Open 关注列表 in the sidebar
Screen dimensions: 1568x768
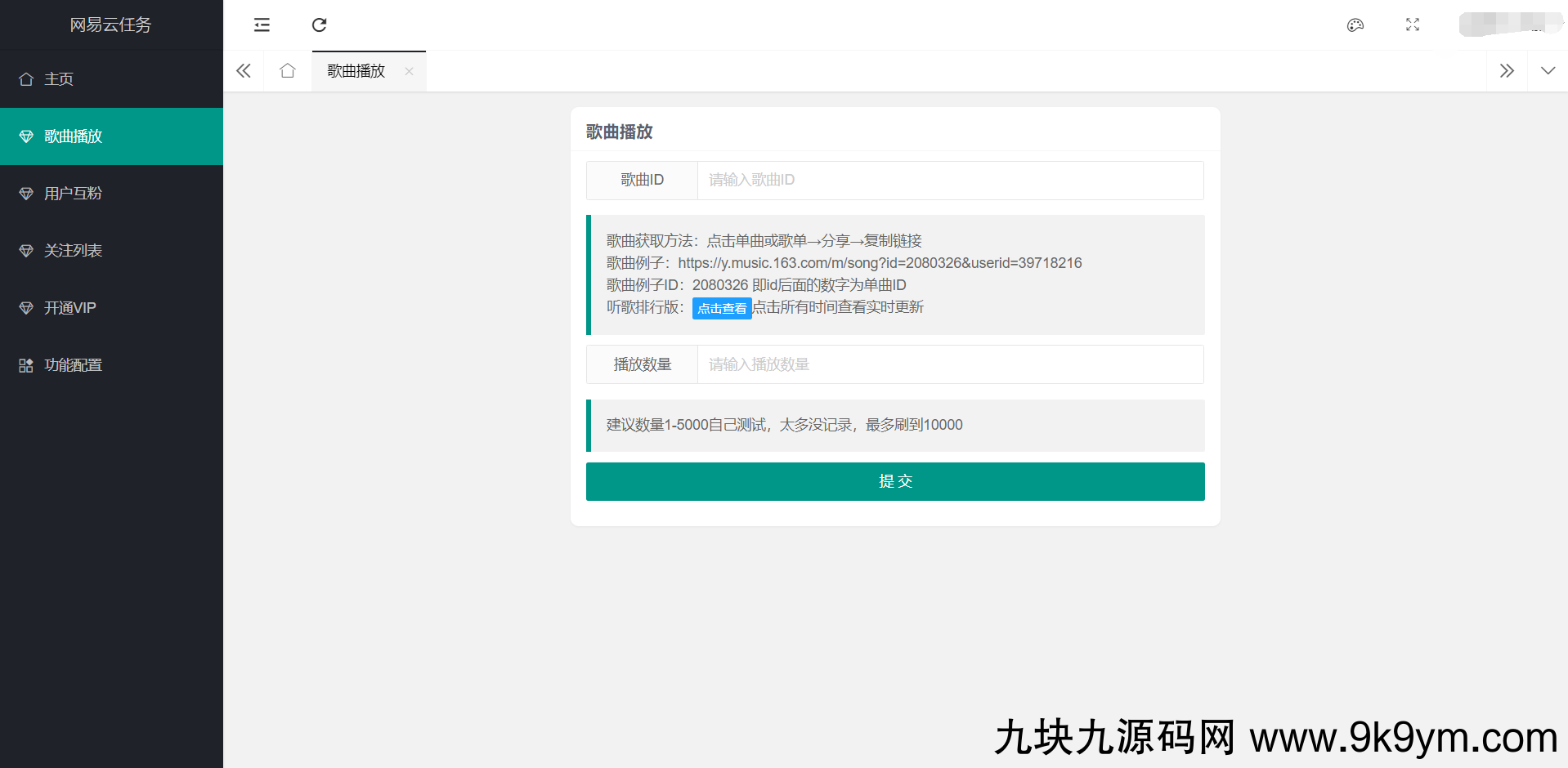click(72, 250)
